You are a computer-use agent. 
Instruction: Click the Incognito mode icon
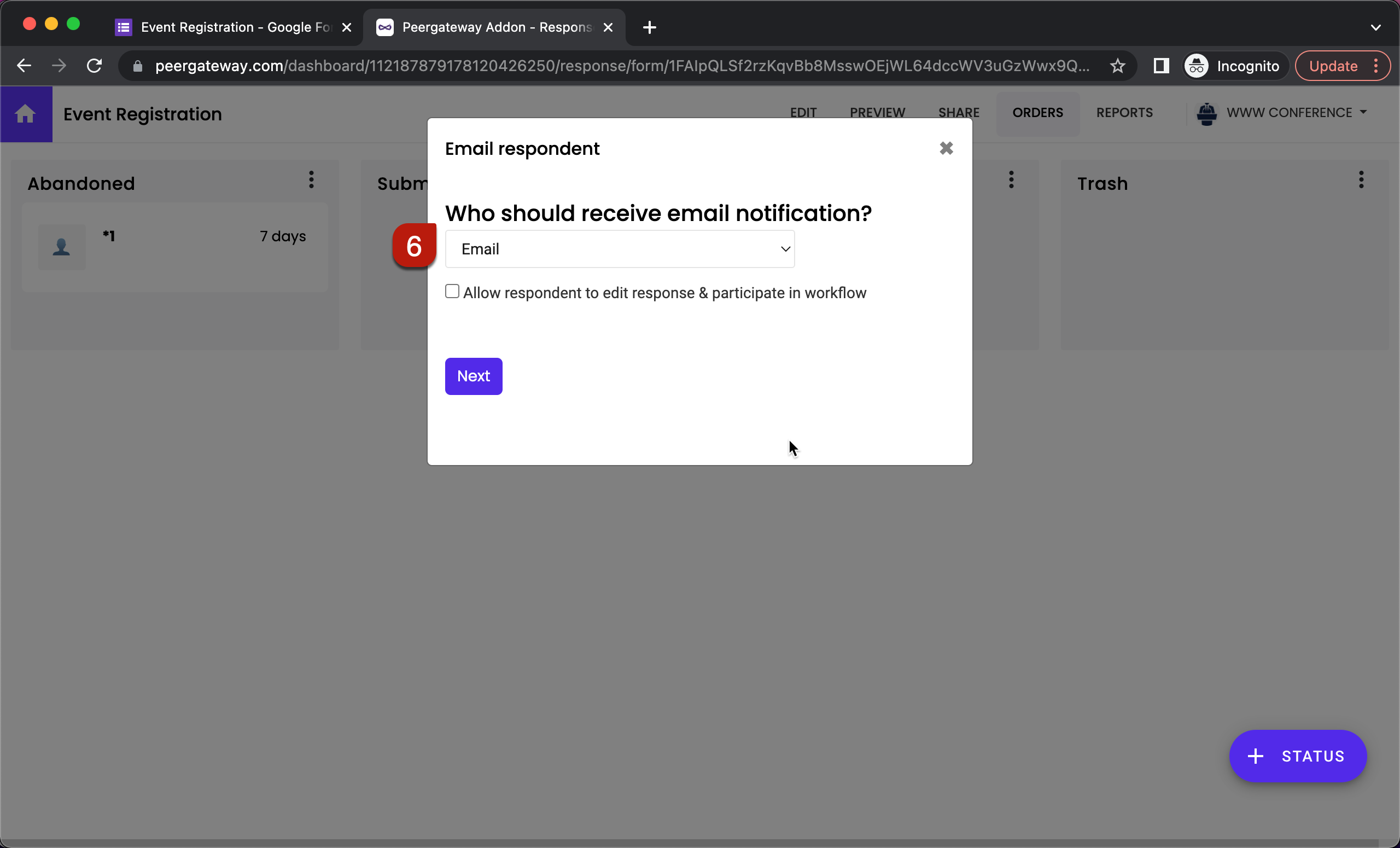(1195, 65)
